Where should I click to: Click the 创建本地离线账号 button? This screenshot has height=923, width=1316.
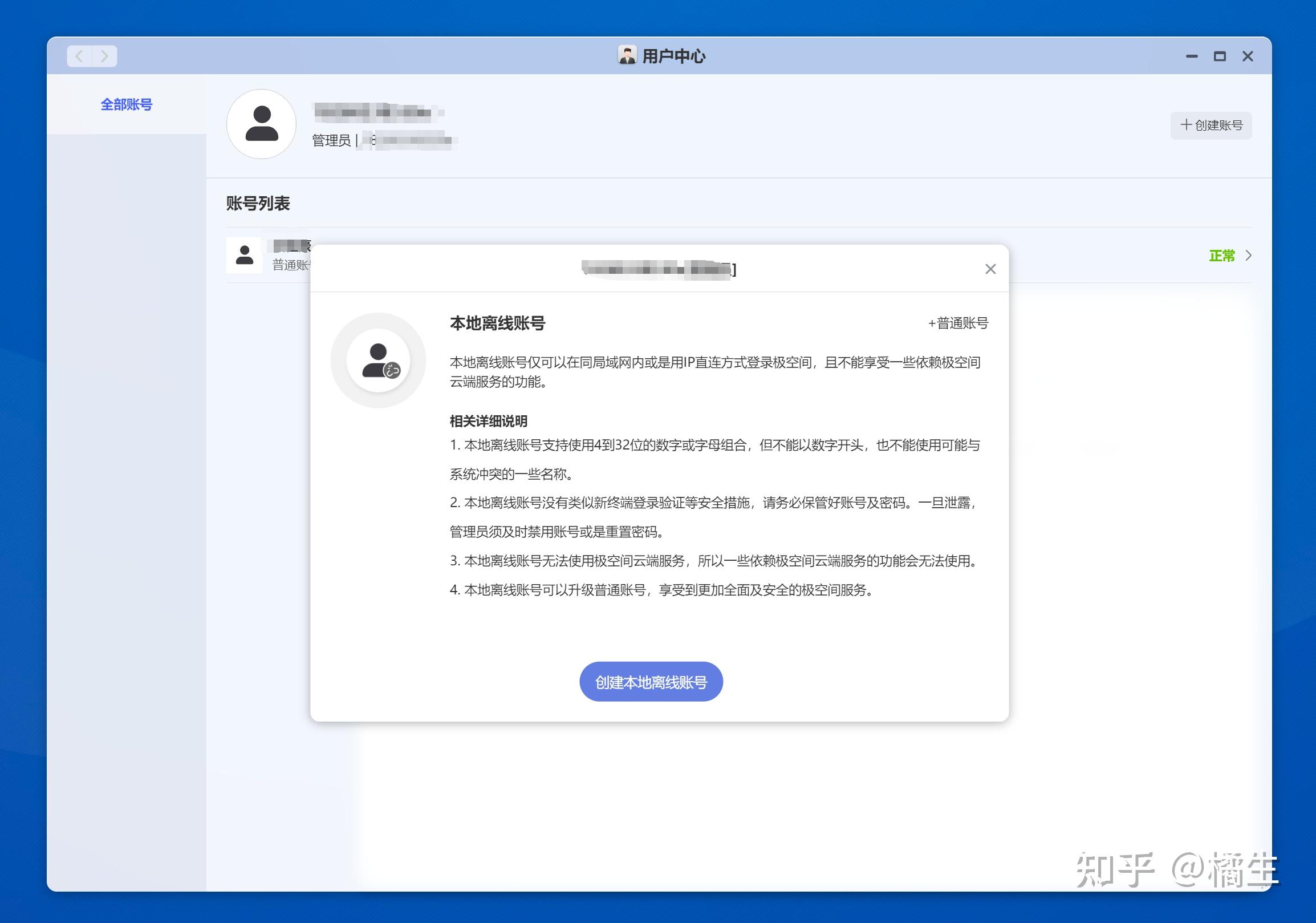click(x=651, y=682)
